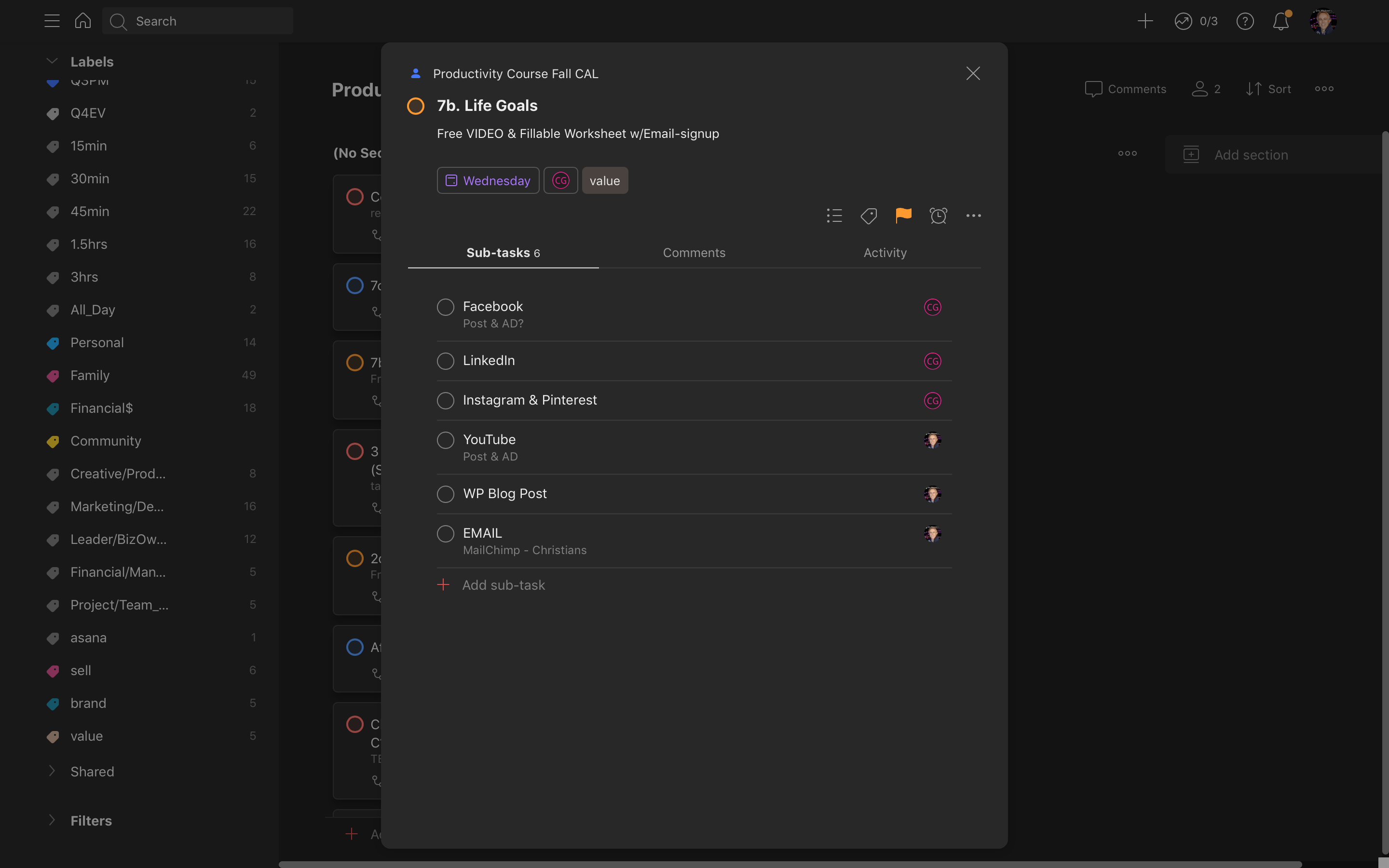
Task: Click into the Search field
Action: click(206, 21)
